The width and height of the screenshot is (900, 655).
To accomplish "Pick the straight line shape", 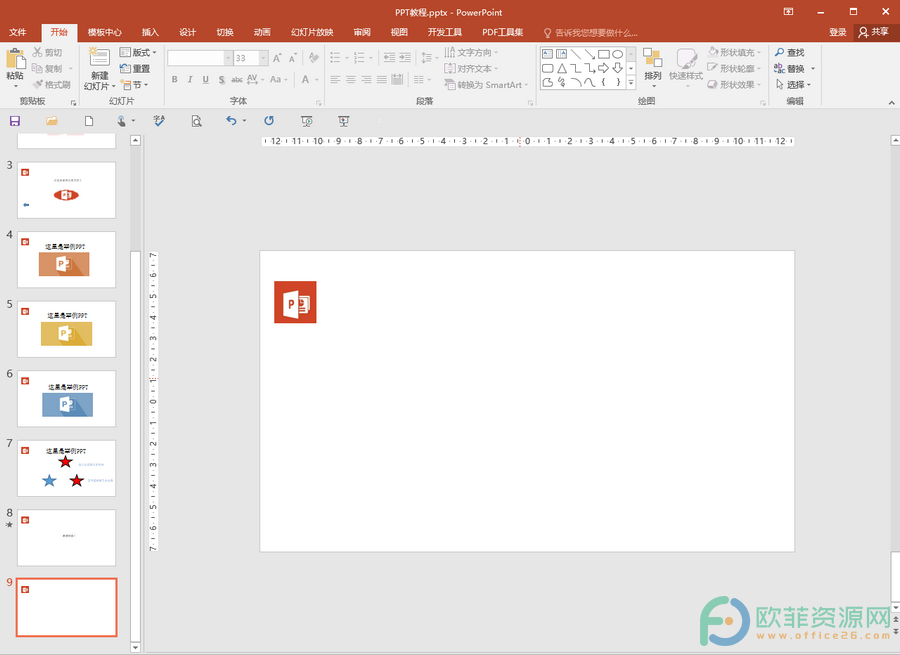I will (576, 55).
